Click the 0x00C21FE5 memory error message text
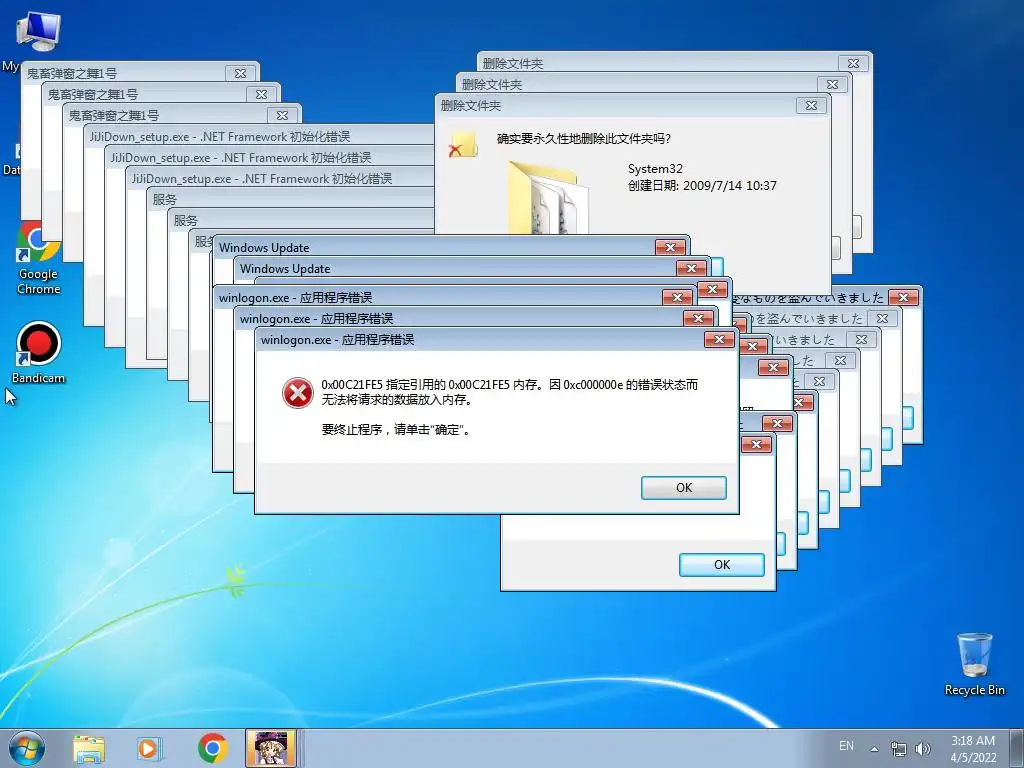1024x768 pixels. point(509,392)
